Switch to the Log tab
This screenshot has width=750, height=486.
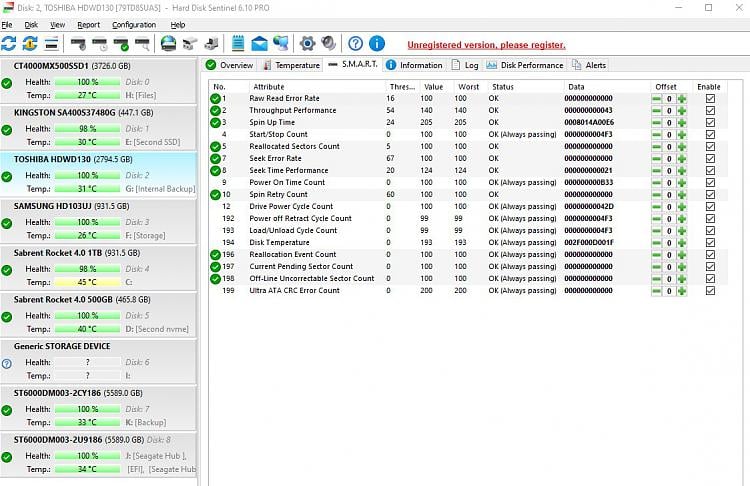(465, 65)
